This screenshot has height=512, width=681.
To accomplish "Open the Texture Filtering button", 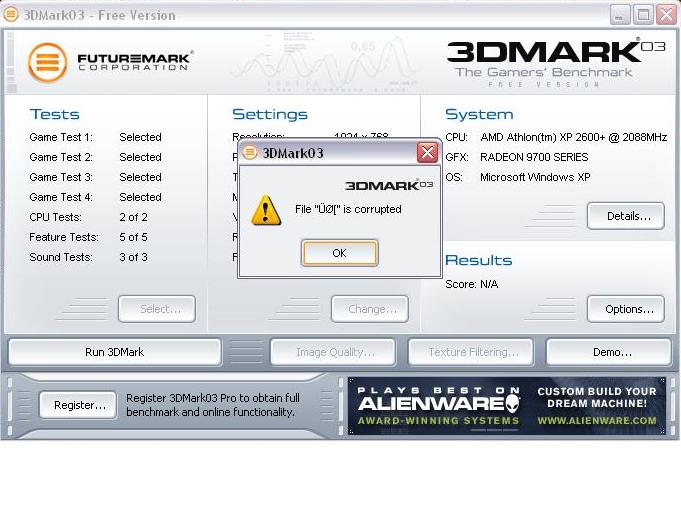I will 471,352.
